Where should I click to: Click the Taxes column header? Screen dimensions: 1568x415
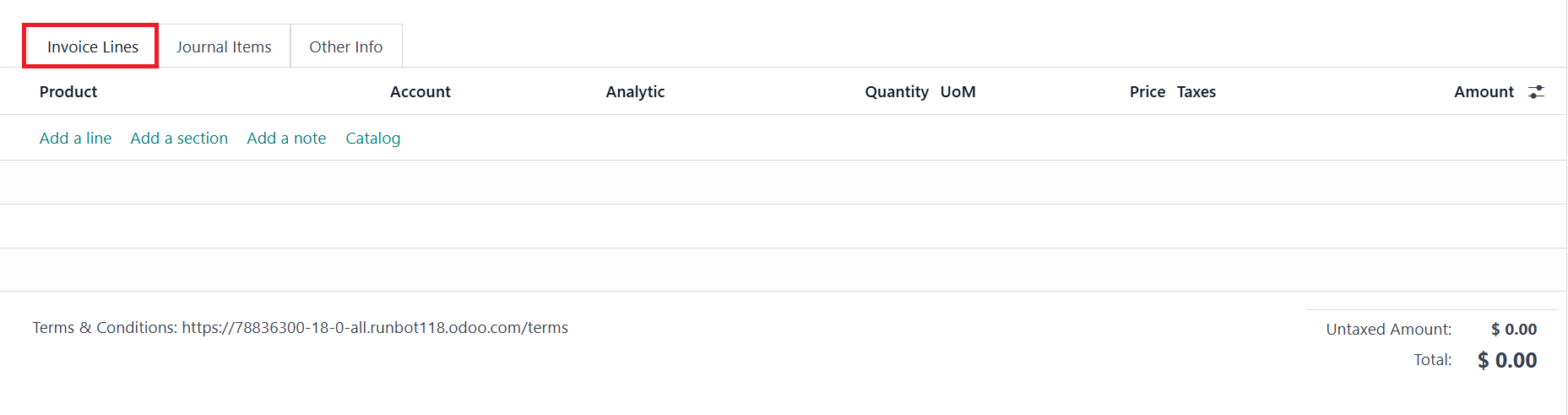(1196, 92)
